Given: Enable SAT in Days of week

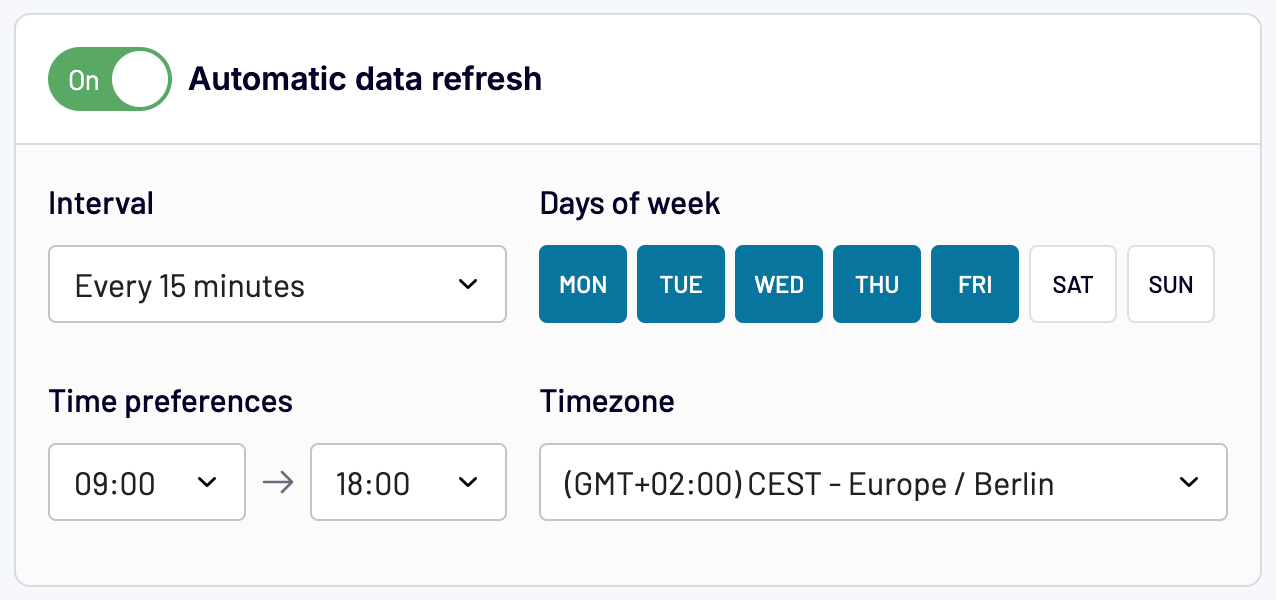Looking at the screenshot, I should 1073,285.
